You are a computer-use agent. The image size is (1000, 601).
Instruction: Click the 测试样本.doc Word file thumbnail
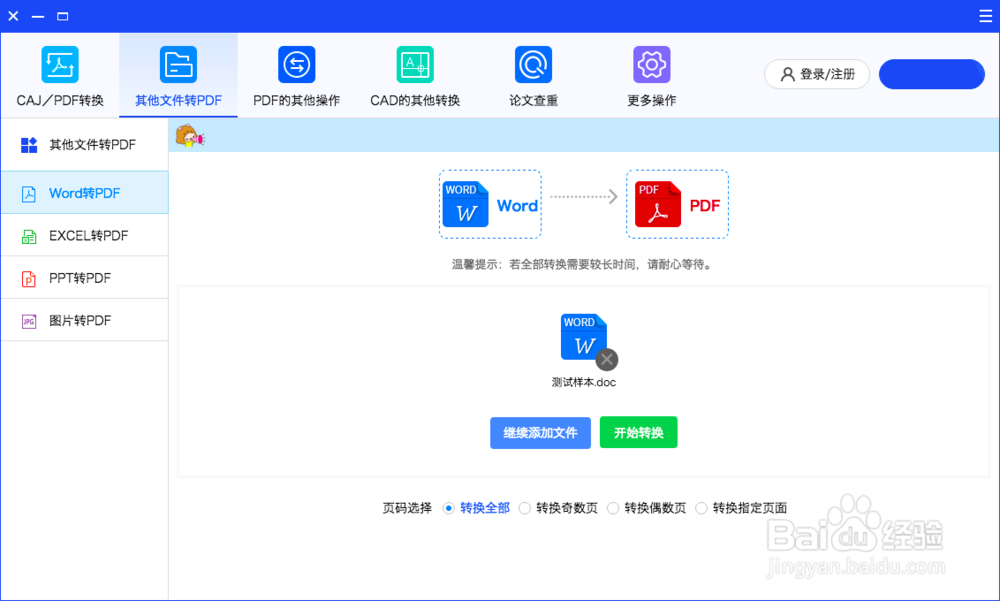(x=584, y=337)
